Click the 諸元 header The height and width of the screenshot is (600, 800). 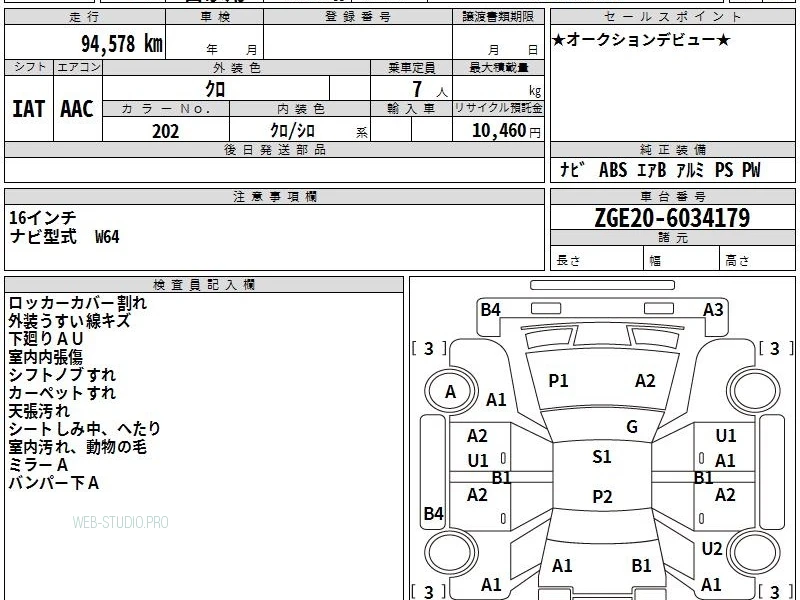click(x=672, y=238)
